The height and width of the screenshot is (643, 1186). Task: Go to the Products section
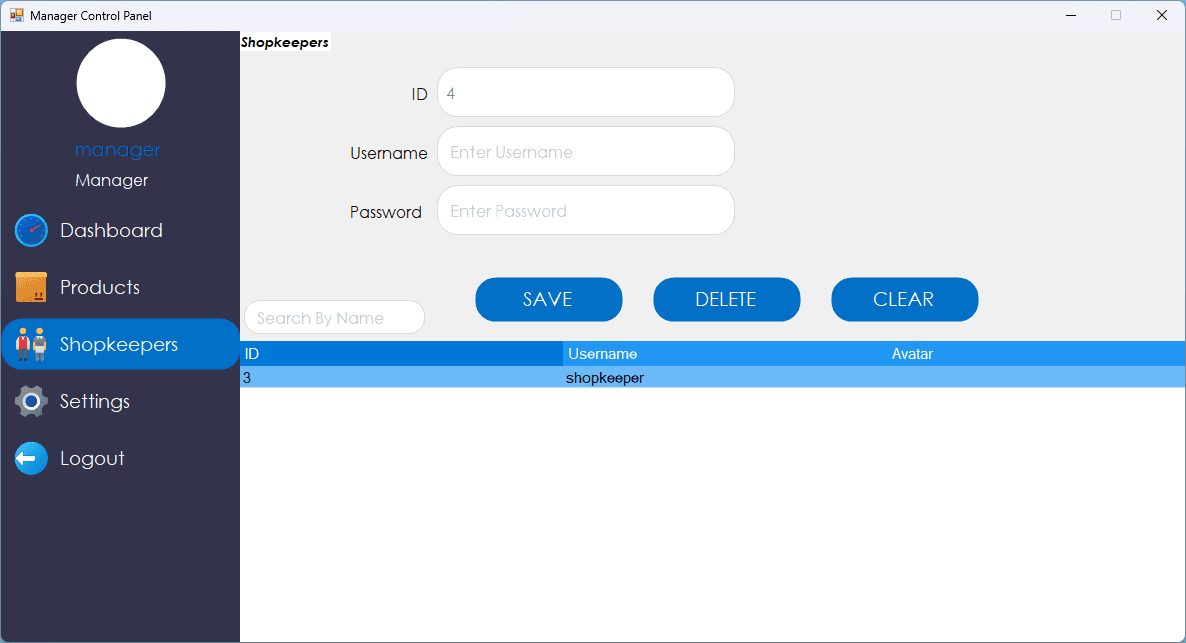(100, 287)
